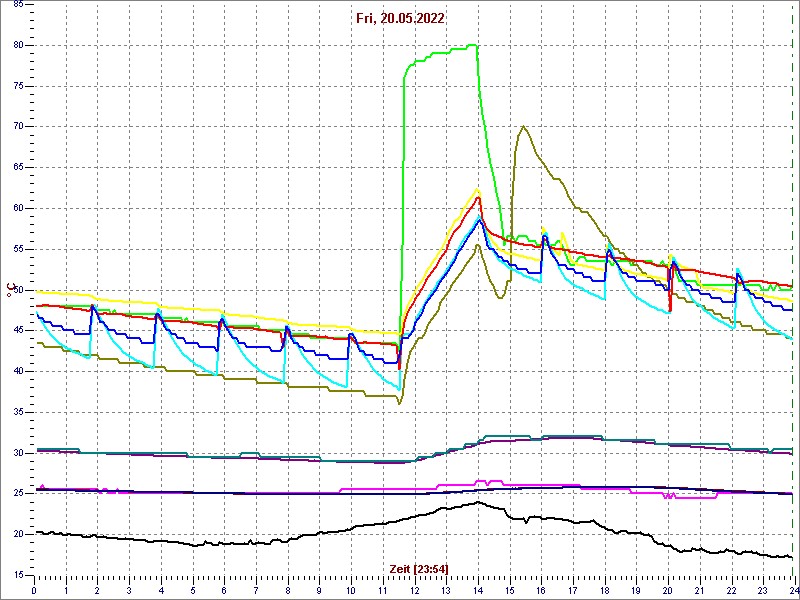Viewport: 800px width, 600px height.
Task: Select the 25 value on the temperature axis
Action: (x=16, y=494)
